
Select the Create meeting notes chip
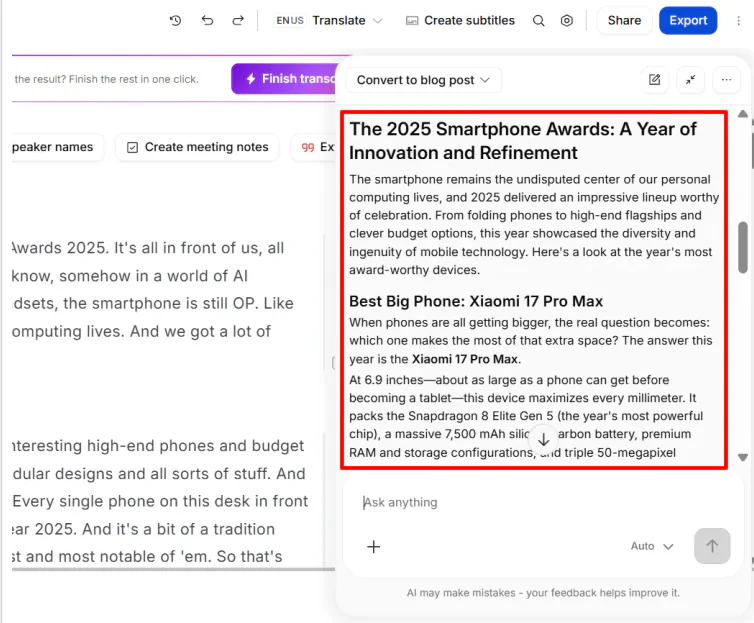[198, 147]
